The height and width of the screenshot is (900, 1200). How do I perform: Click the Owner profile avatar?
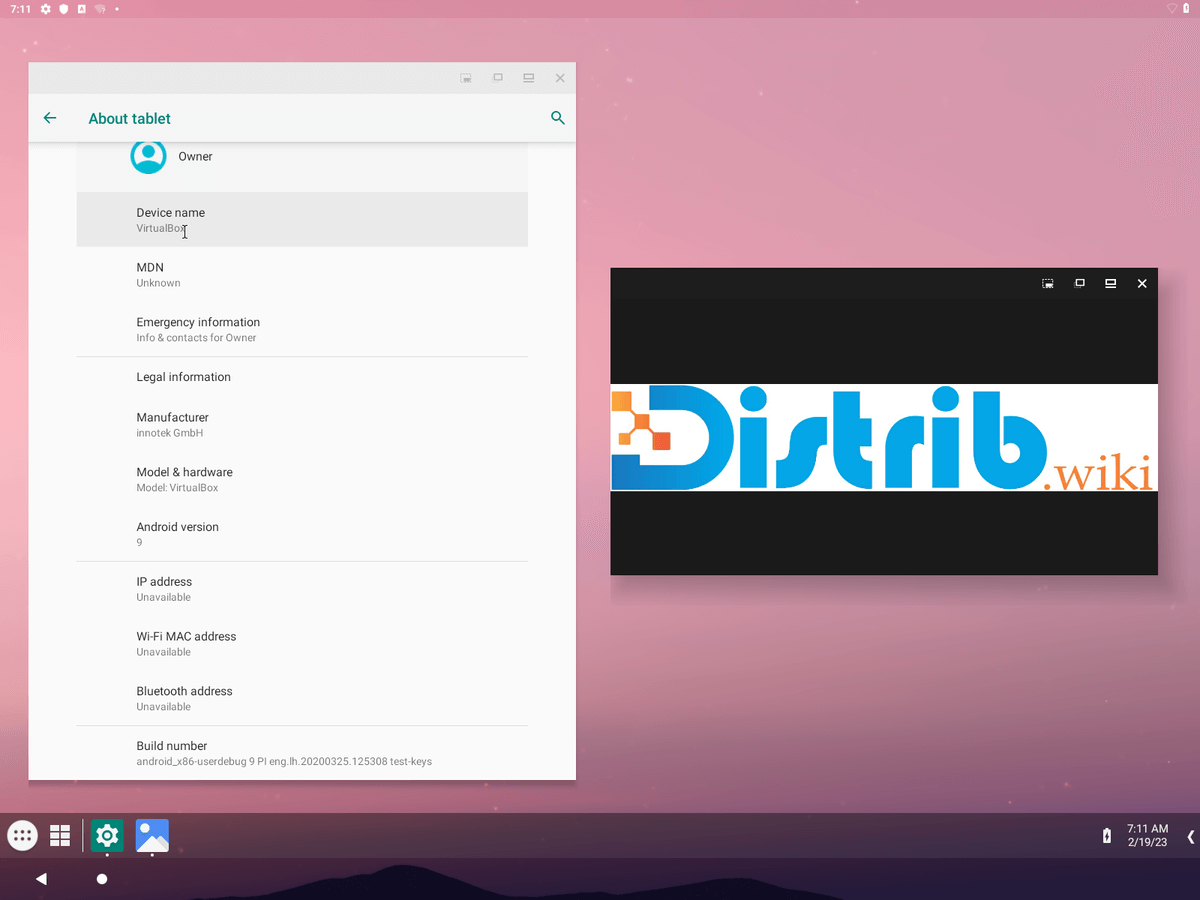click(148, 157)
